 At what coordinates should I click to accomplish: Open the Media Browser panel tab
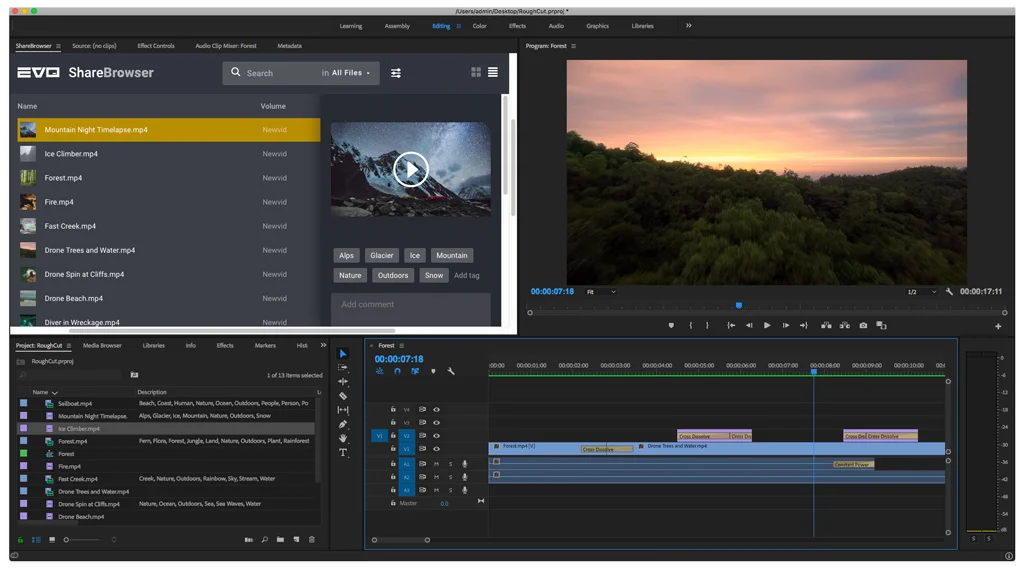click(x=102, y=346)
